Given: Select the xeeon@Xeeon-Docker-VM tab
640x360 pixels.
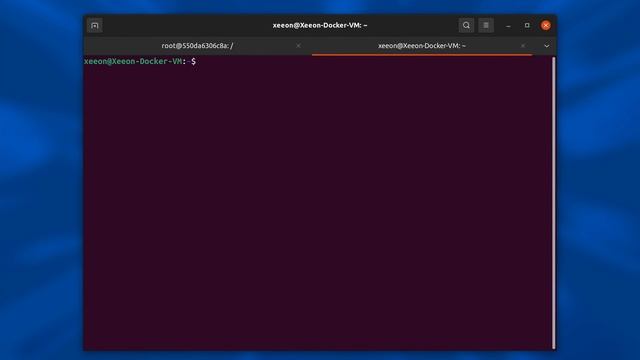Looking at the screenshot, I should (x=422, y=46).
